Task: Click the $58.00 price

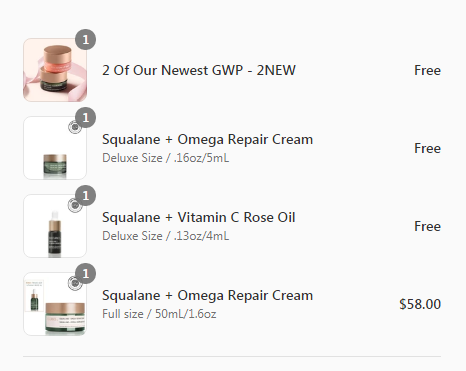Action: [x=420, y=304]
